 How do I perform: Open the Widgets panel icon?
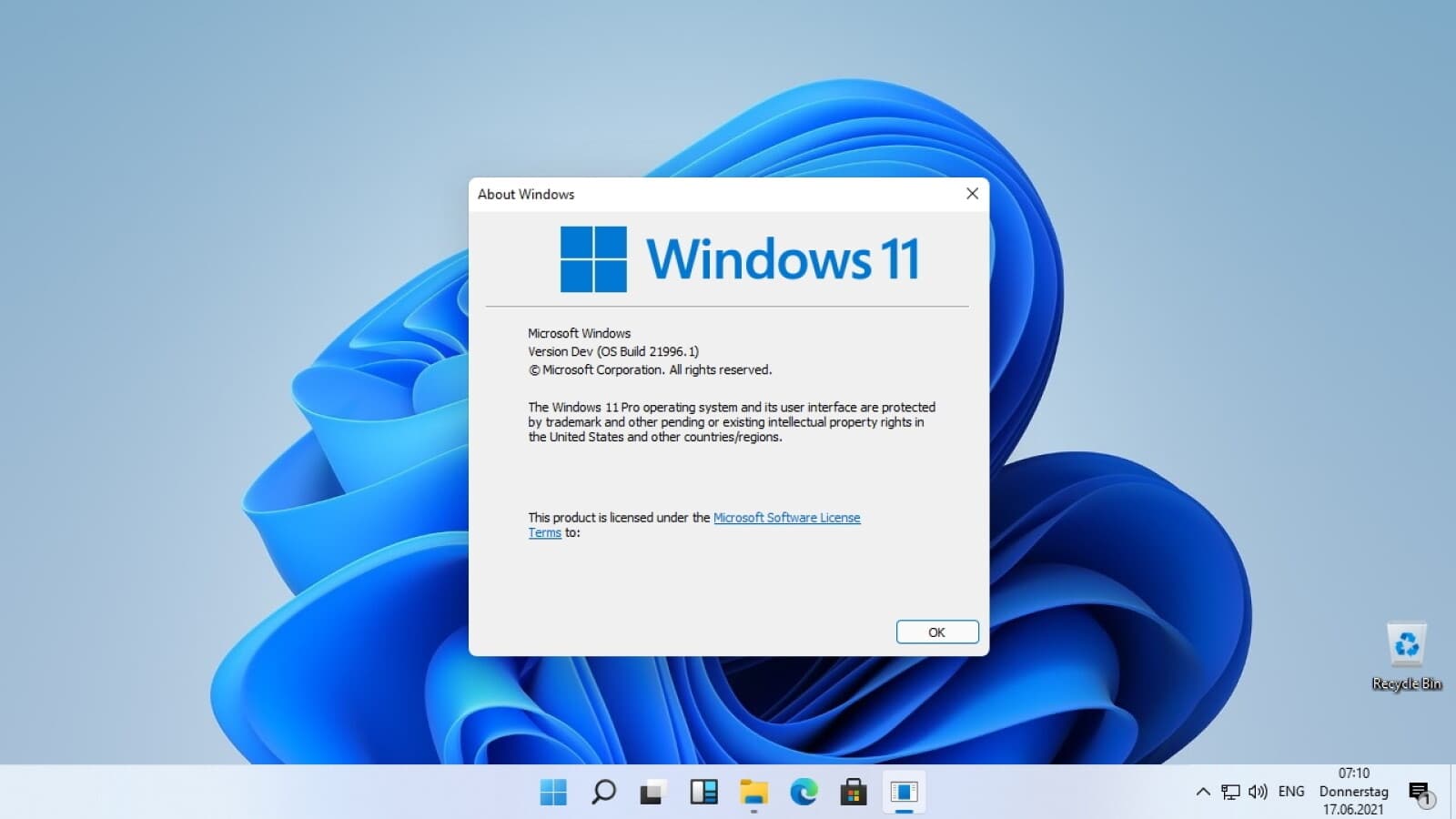[703, 792]
